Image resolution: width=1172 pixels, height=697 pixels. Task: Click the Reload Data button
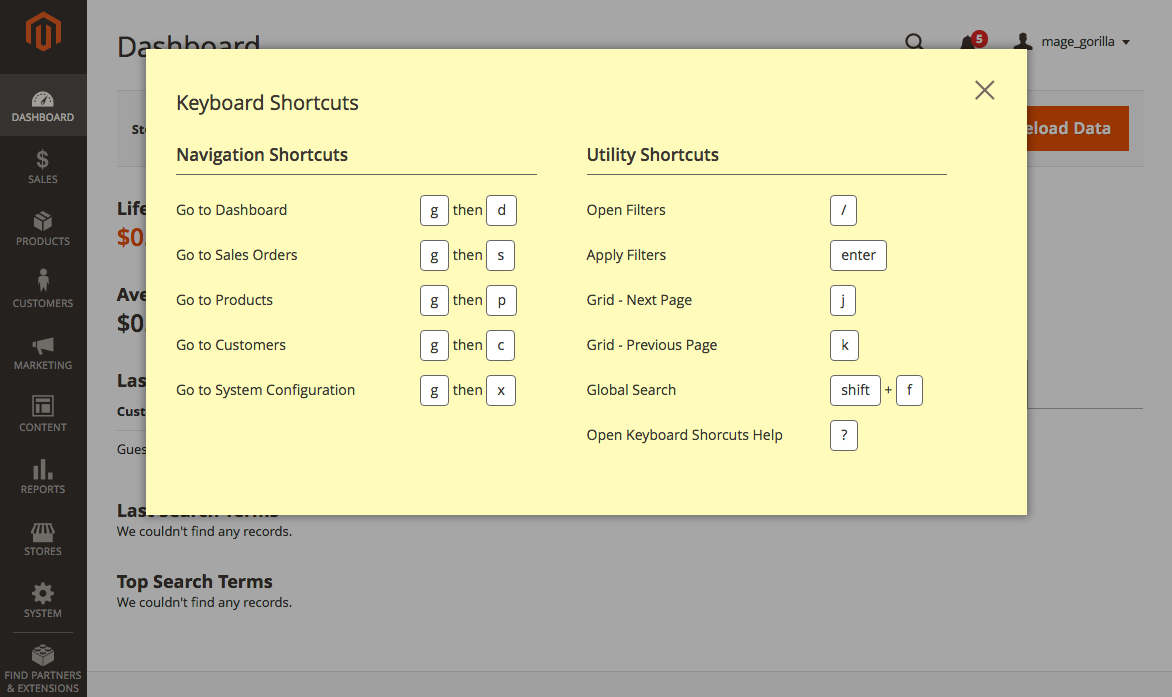1075,128
